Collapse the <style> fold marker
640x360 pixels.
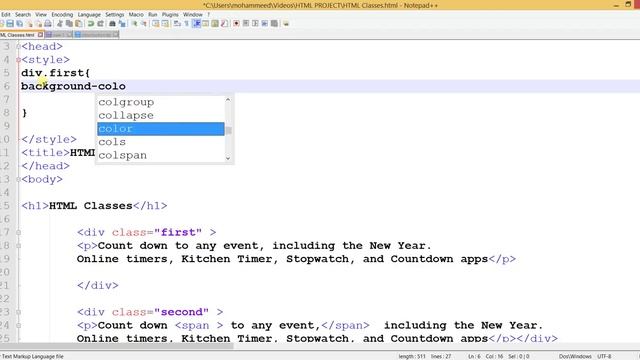18,60
